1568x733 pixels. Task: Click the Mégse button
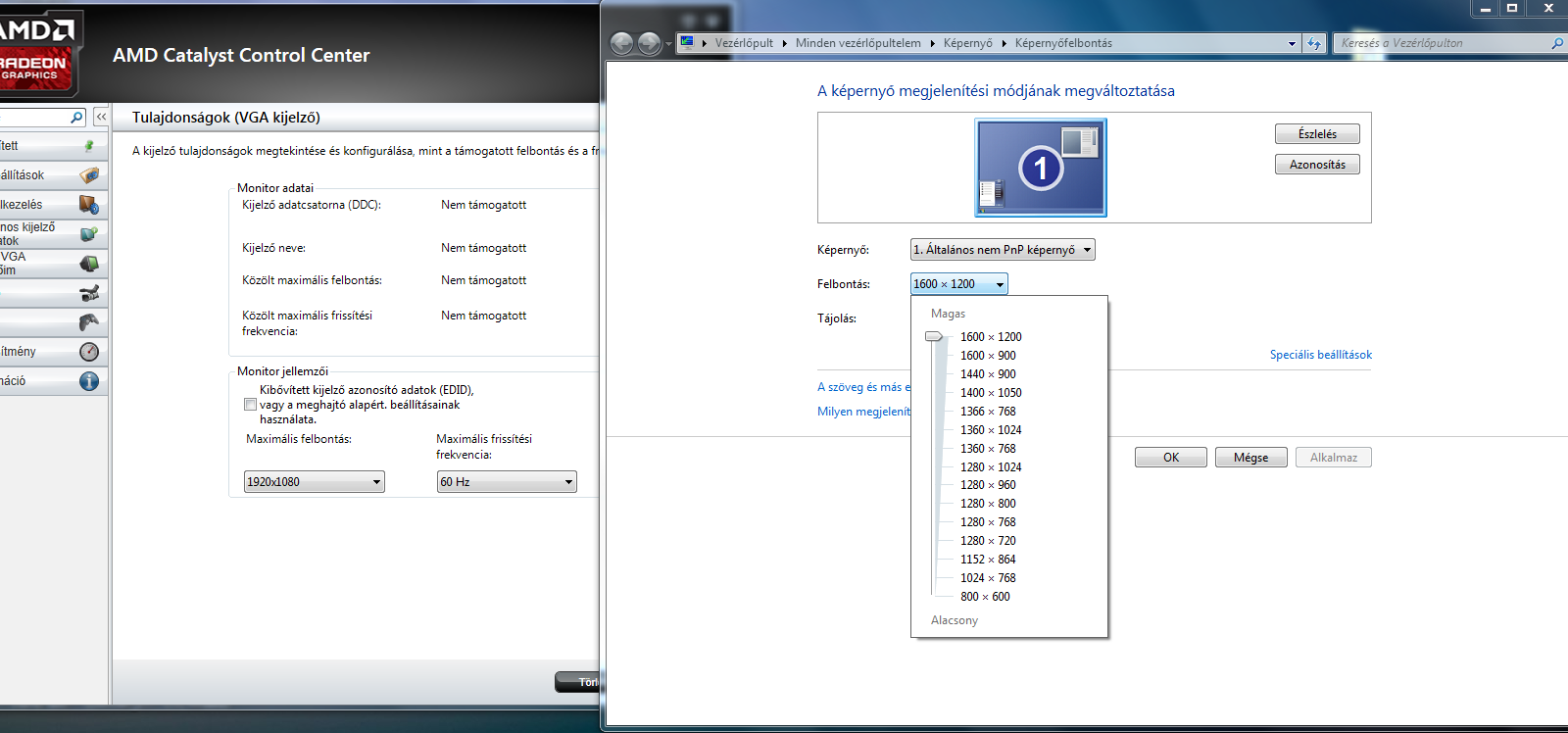click(1251, 458)
